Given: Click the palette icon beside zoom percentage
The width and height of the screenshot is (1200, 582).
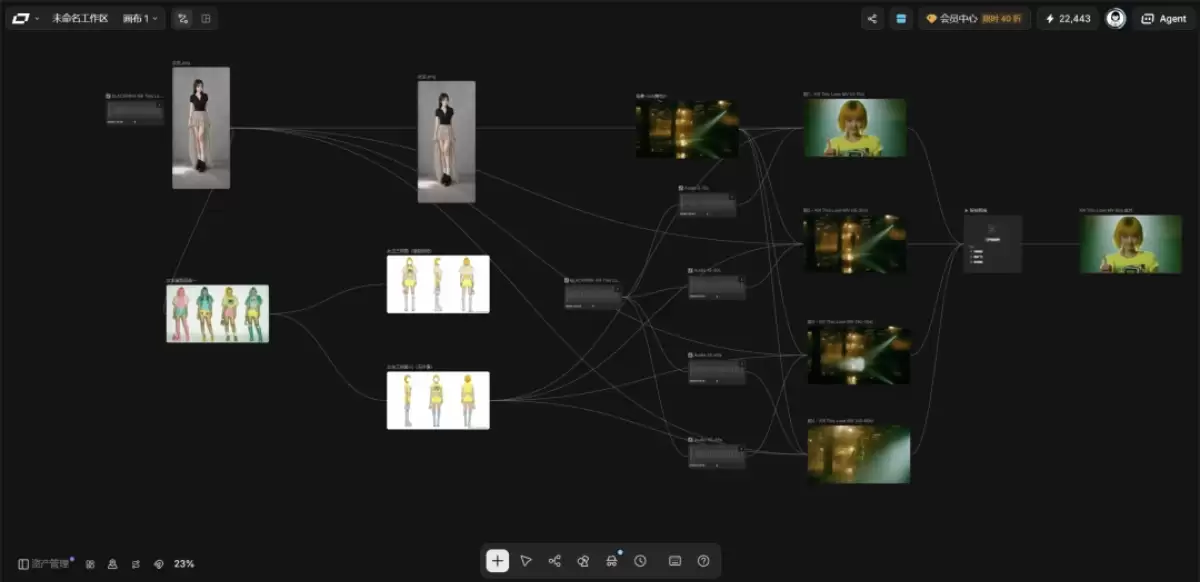Looking at the screenshot, I should tap(158, 564).
